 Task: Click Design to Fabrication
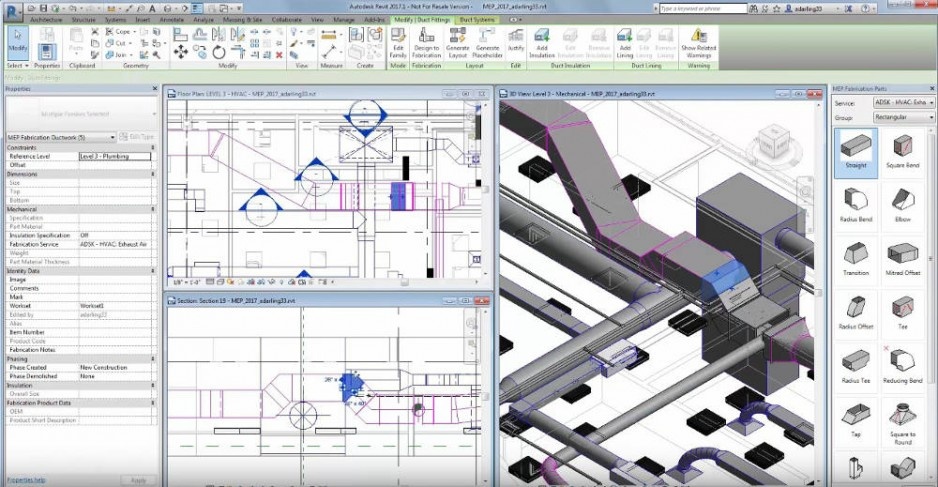[427, 43]
